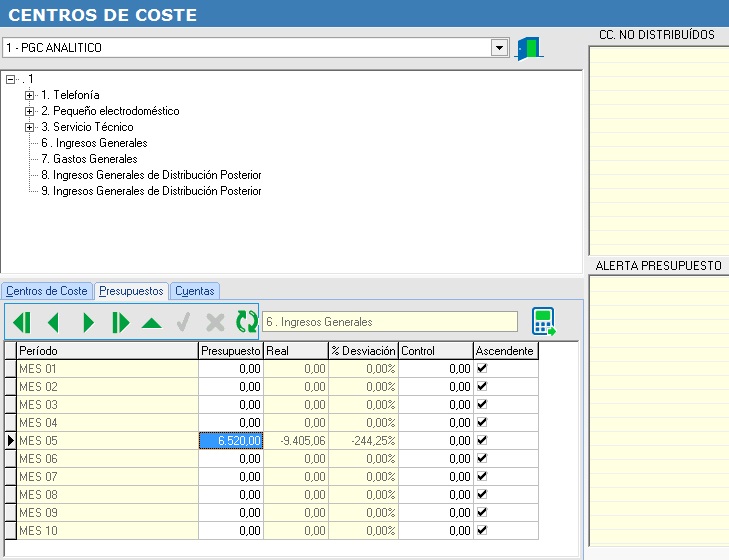Viewport: 729px width, 560px height.
Task: Click the ALERTA PRESUPUESTO list panel
Action: 659,411
